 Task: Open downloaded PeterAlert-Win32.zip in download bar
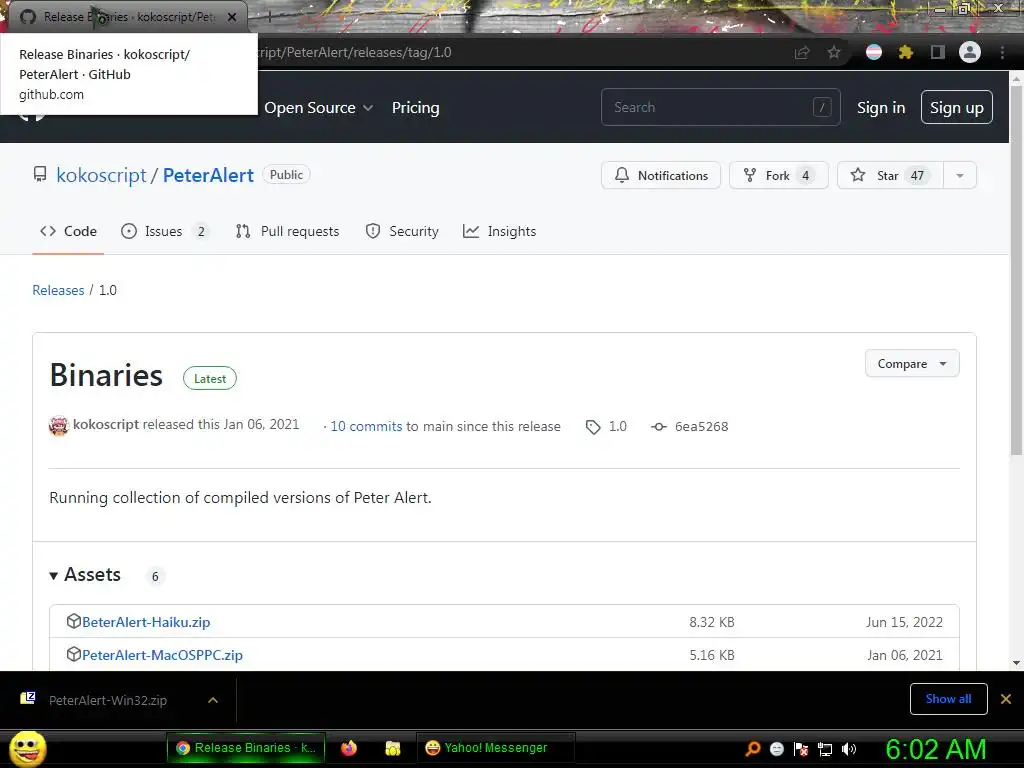[108, 700]
